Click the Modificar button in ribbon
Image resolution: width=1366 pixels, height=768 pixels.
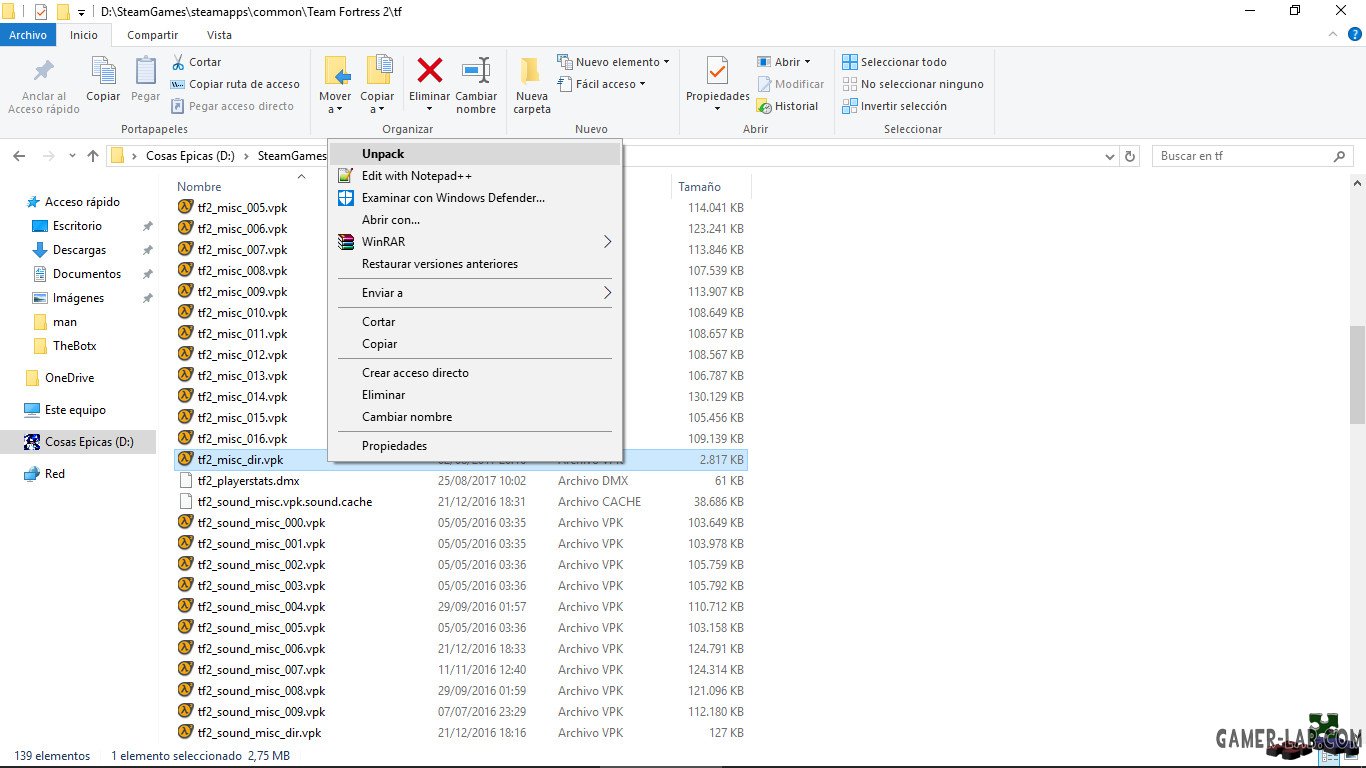point(791,84)
